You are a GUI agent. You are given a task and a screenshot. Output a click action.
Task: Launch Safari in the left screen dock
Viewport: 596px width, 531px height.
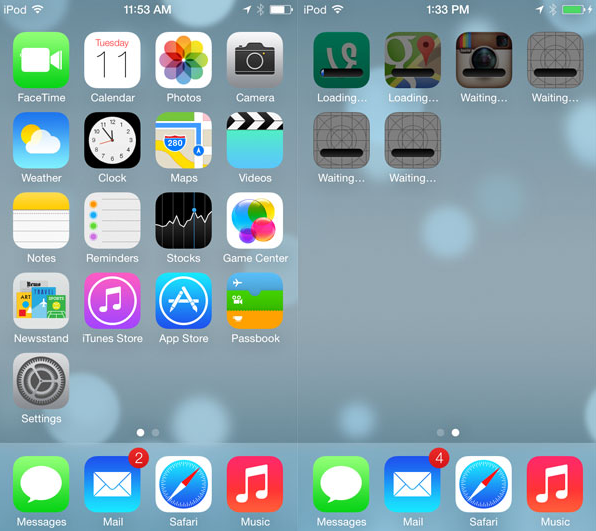click(x=184, y=484)
